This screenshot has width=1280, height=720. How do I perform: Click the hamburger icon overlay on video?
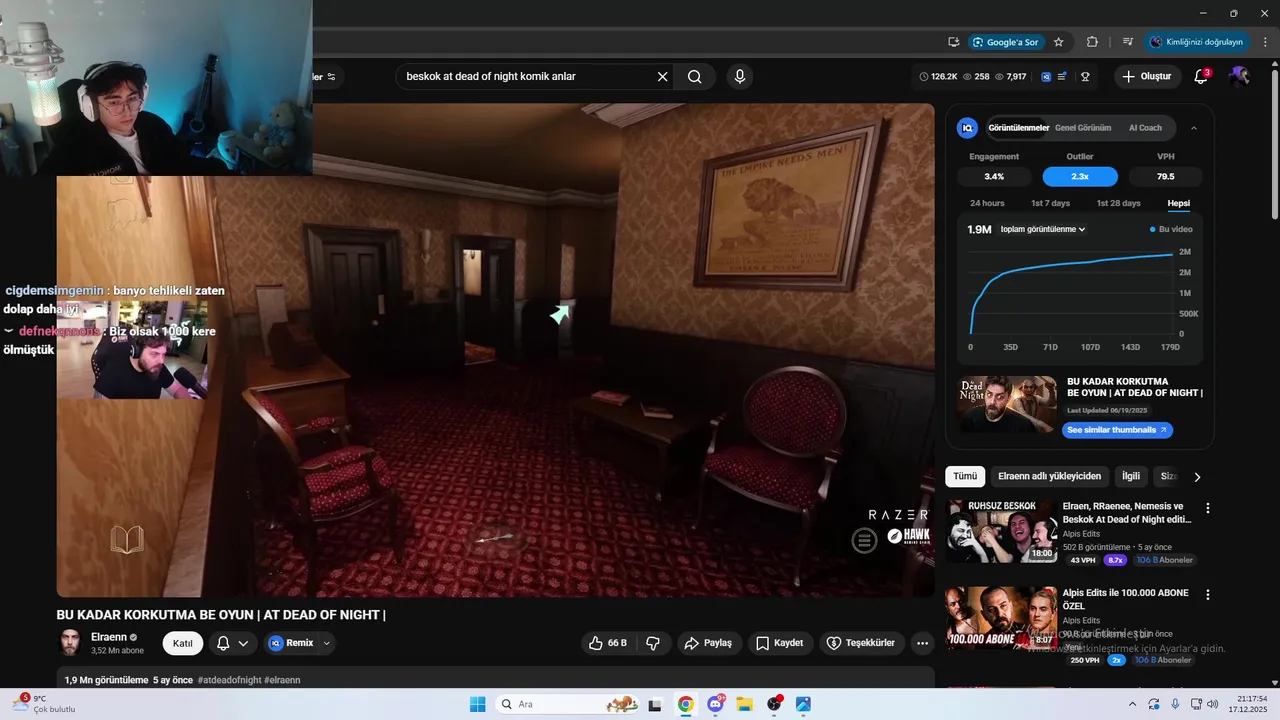pos(864,541)
